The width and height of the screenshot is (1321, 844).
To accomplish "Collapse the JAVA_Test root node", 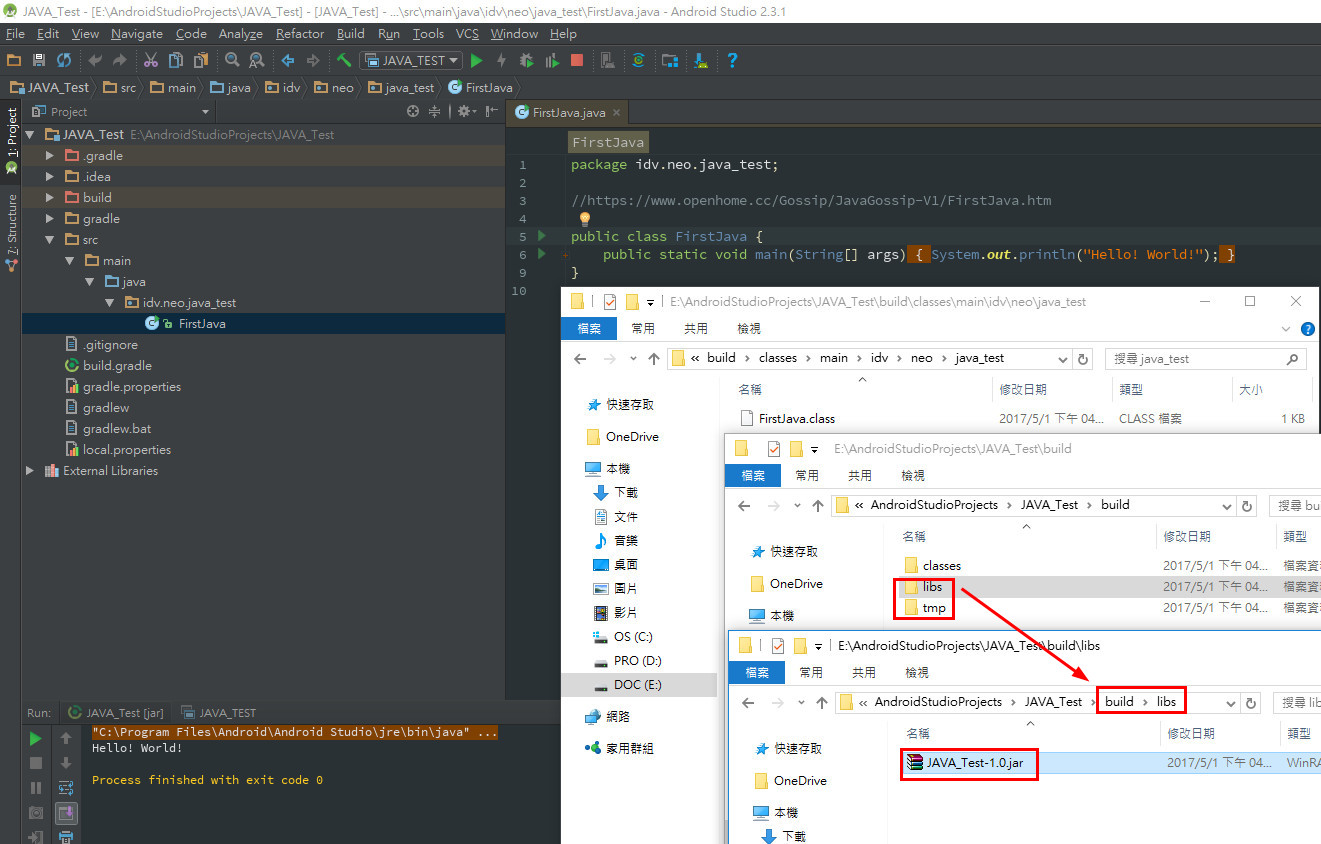I will 30,134.
